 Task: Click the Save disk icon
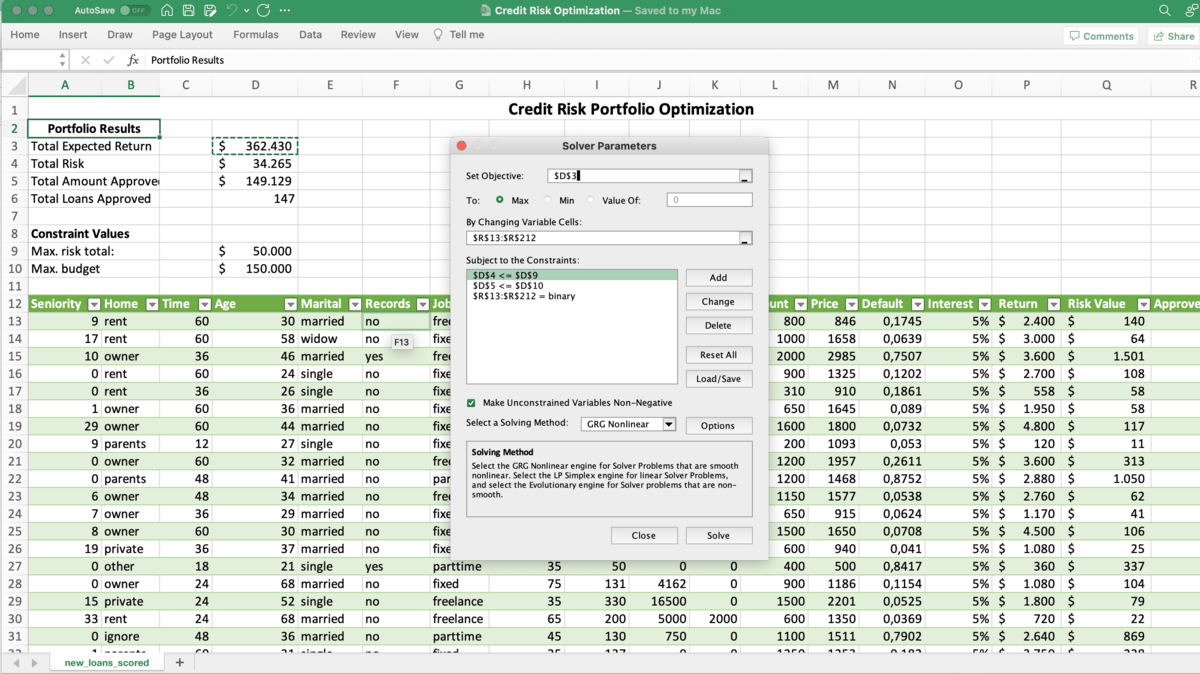(187, 10)
